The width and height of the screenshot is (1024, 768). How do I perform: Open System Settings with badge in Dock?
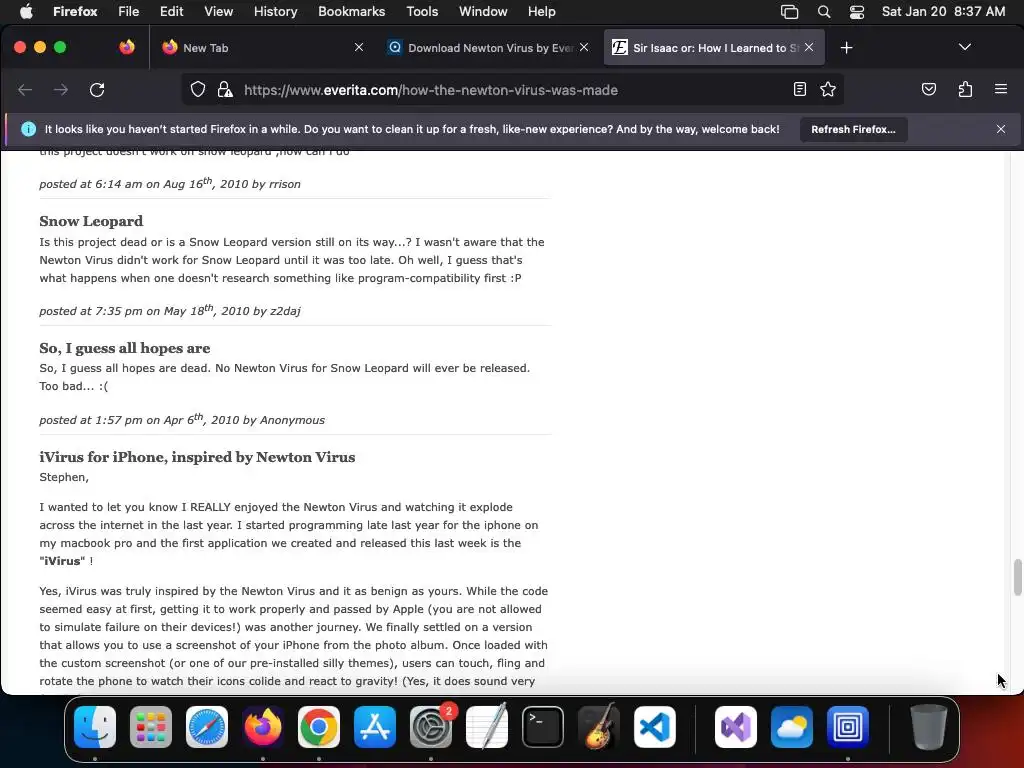[x=431, y=727]
